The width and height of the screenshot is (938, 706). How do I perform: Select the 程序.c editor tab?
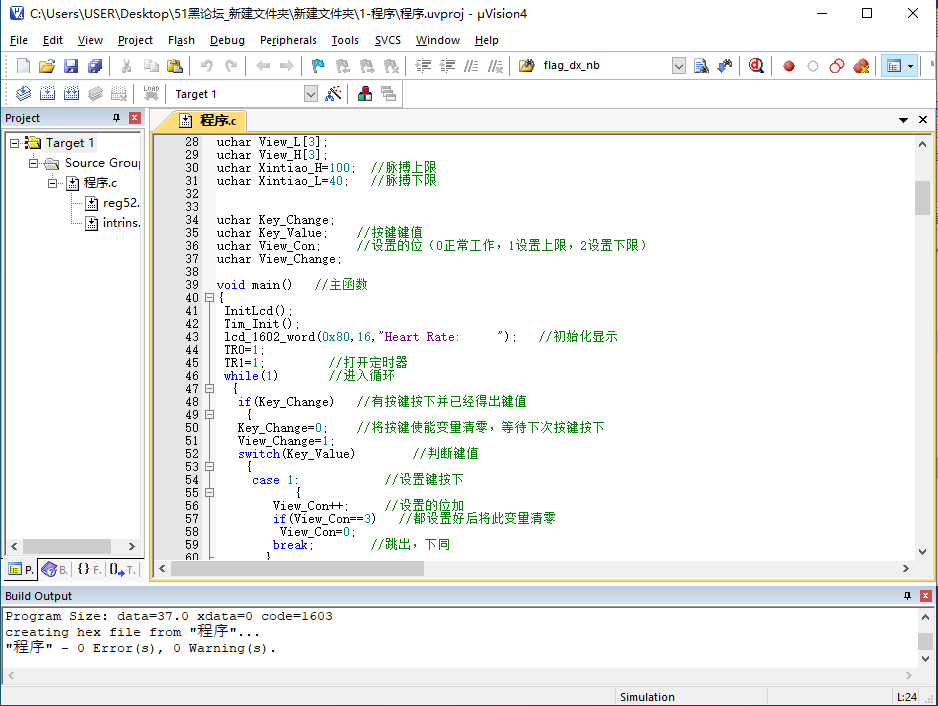point(209,121)
